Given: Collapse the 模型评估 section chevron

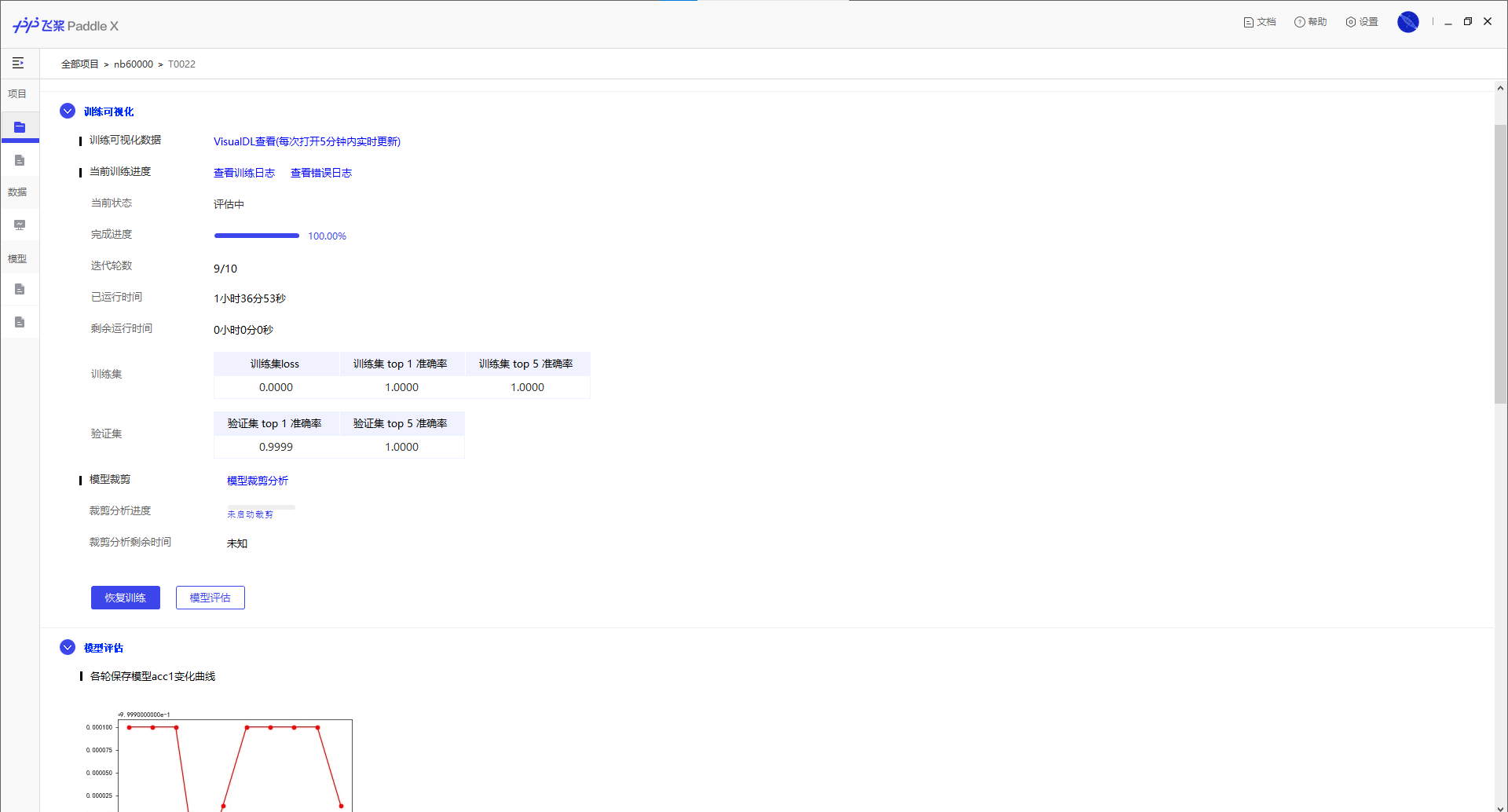Looking at the screenshot, I should 68,648.
